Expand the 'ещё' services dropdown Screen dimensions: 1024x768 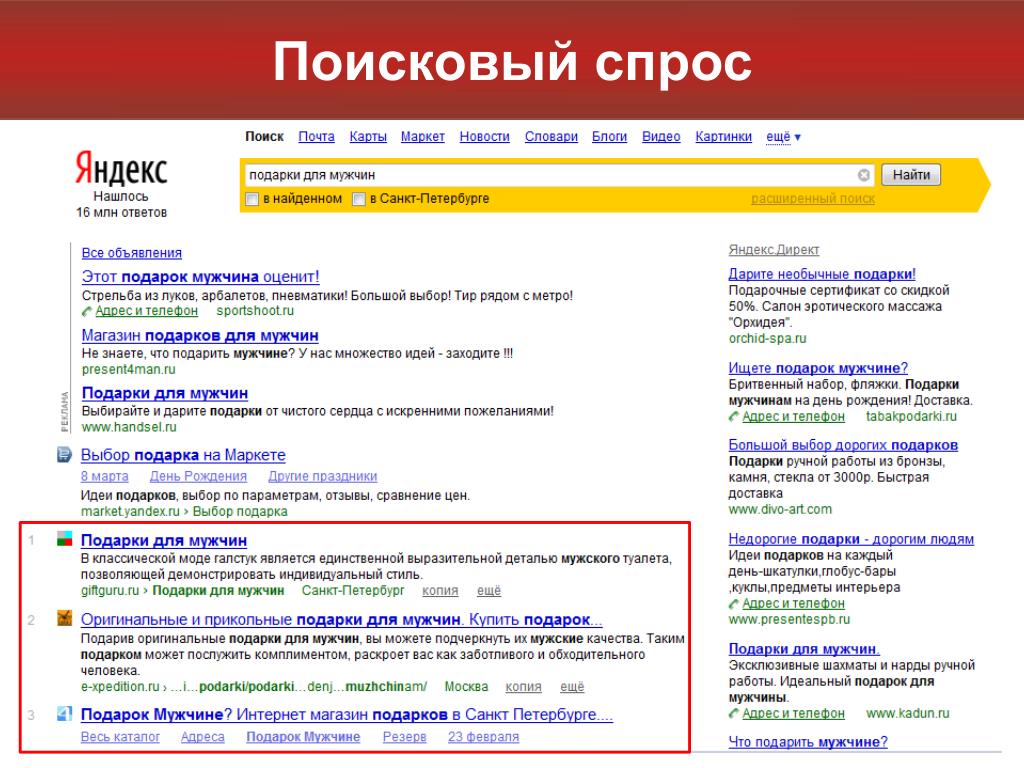[783, 136]
